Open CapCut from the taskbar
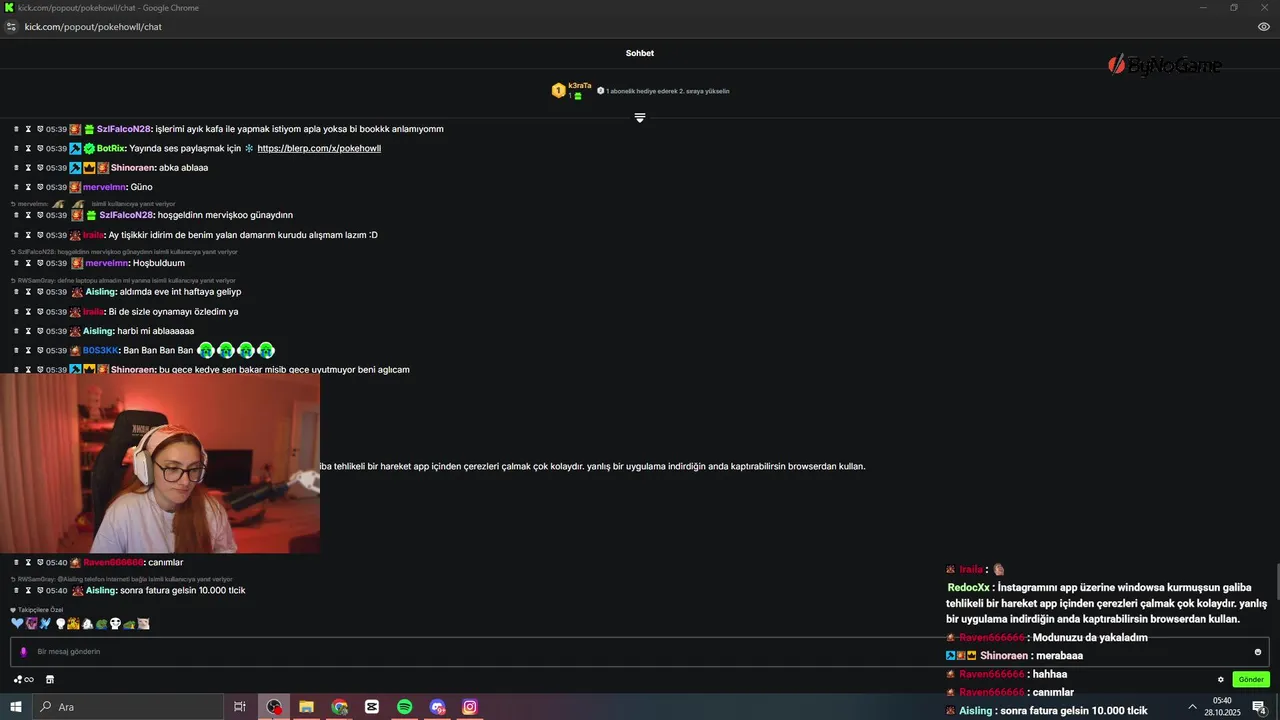Viewport: 1280px width, 720px height. point(372,707)
